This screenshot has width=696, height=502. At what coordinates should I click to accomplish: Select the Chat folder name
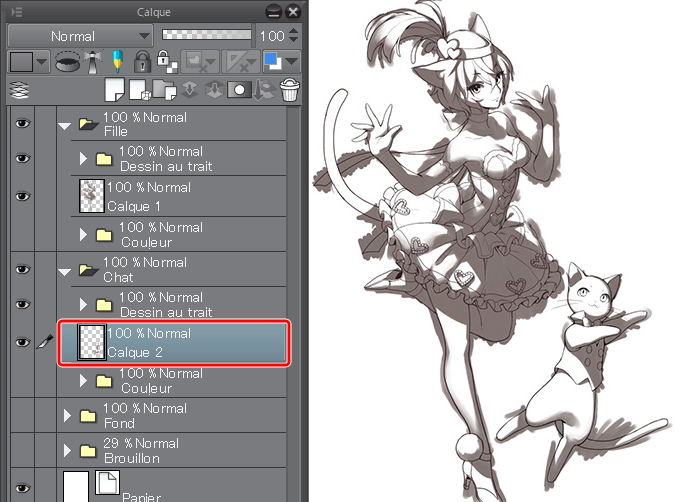click(x=118, y=277)
